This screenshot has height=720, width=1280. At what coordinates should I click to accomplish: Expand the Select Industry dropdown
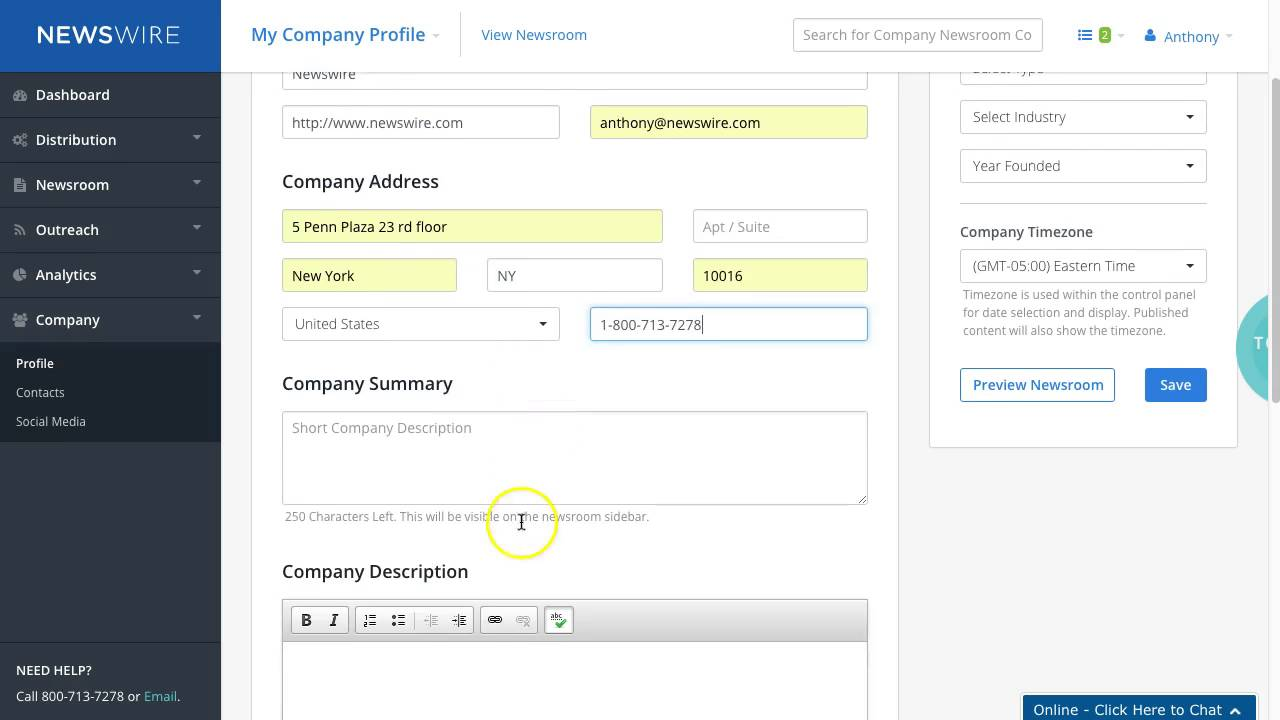1083,117
